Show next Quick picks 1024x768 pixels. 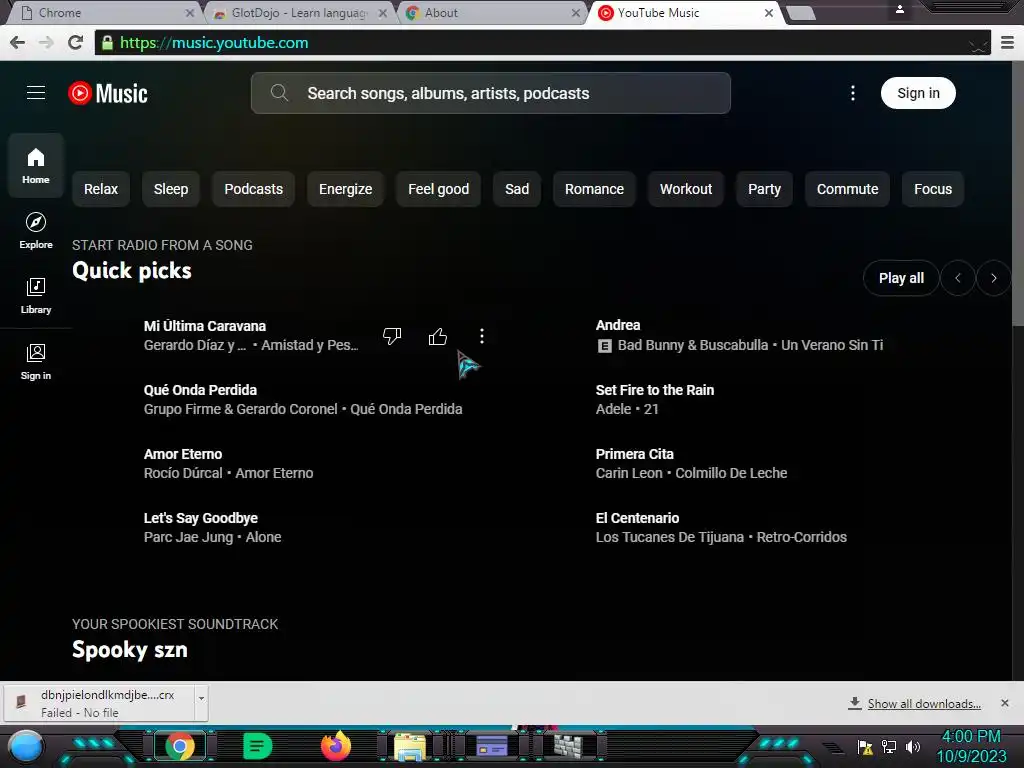coord(993,278)
